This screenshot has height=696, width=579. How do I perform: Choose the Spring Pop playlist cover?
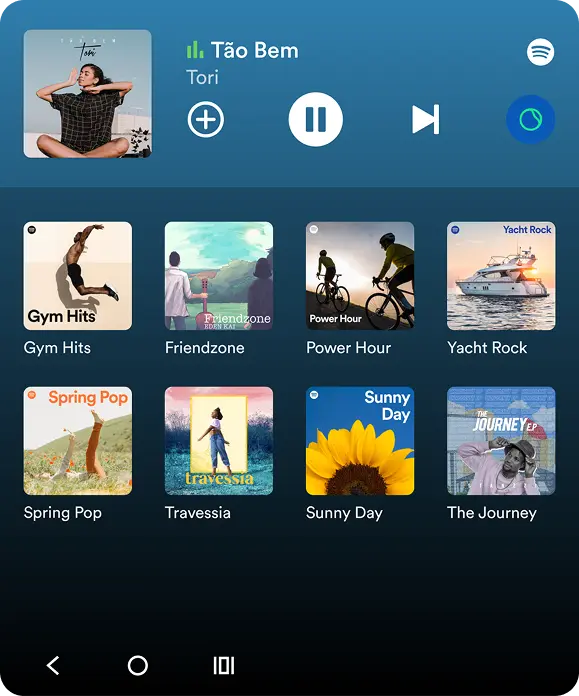[78, 441]
